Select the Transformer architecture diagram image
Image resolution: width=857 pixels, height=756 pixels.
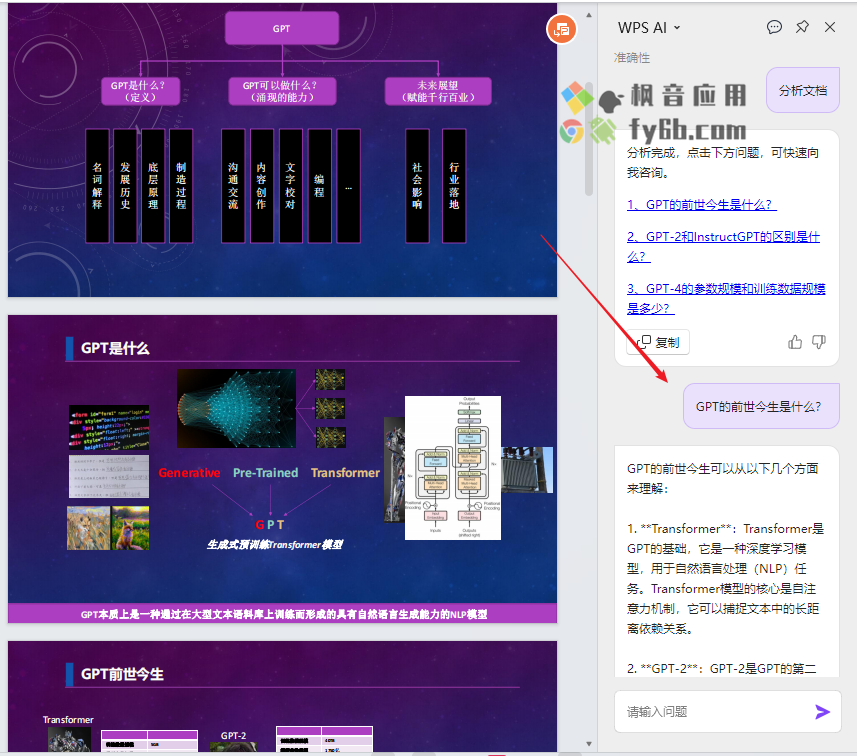coord(453,468)
